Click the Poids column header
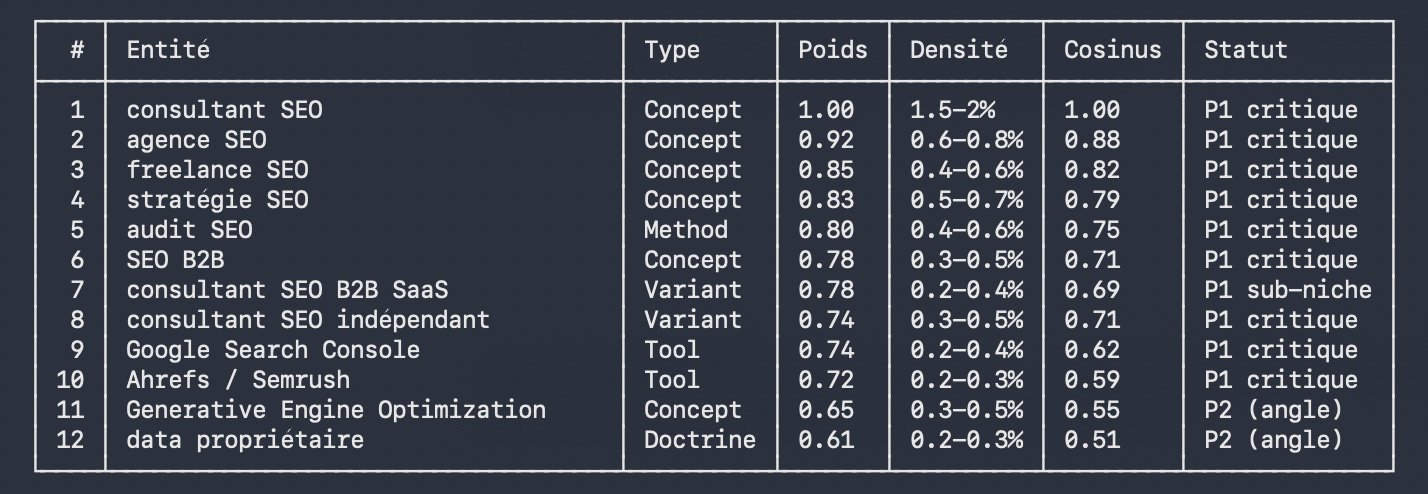The image size is (1428, 494). (x=832, y=49)
